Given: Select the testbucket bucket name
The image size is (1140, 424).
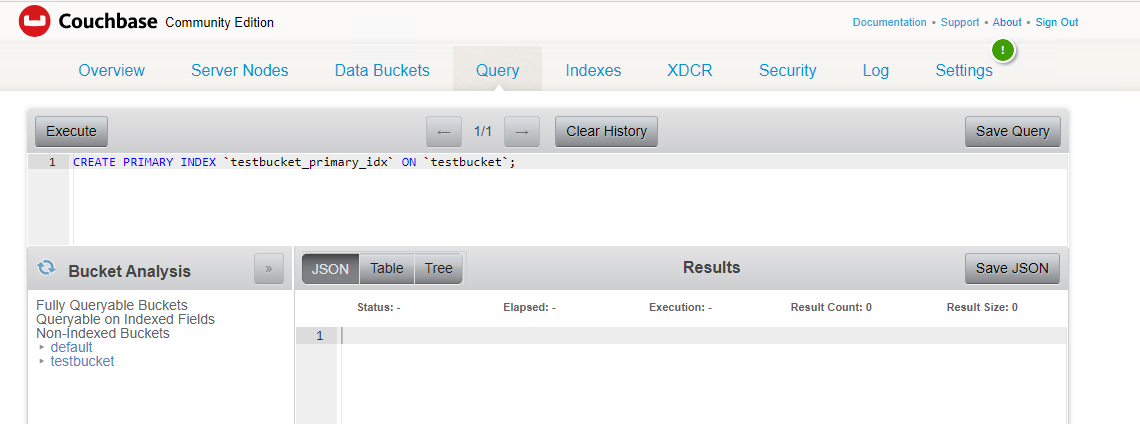Looking at the screenshot, I should pyautogui.click(x=82, y=361).
